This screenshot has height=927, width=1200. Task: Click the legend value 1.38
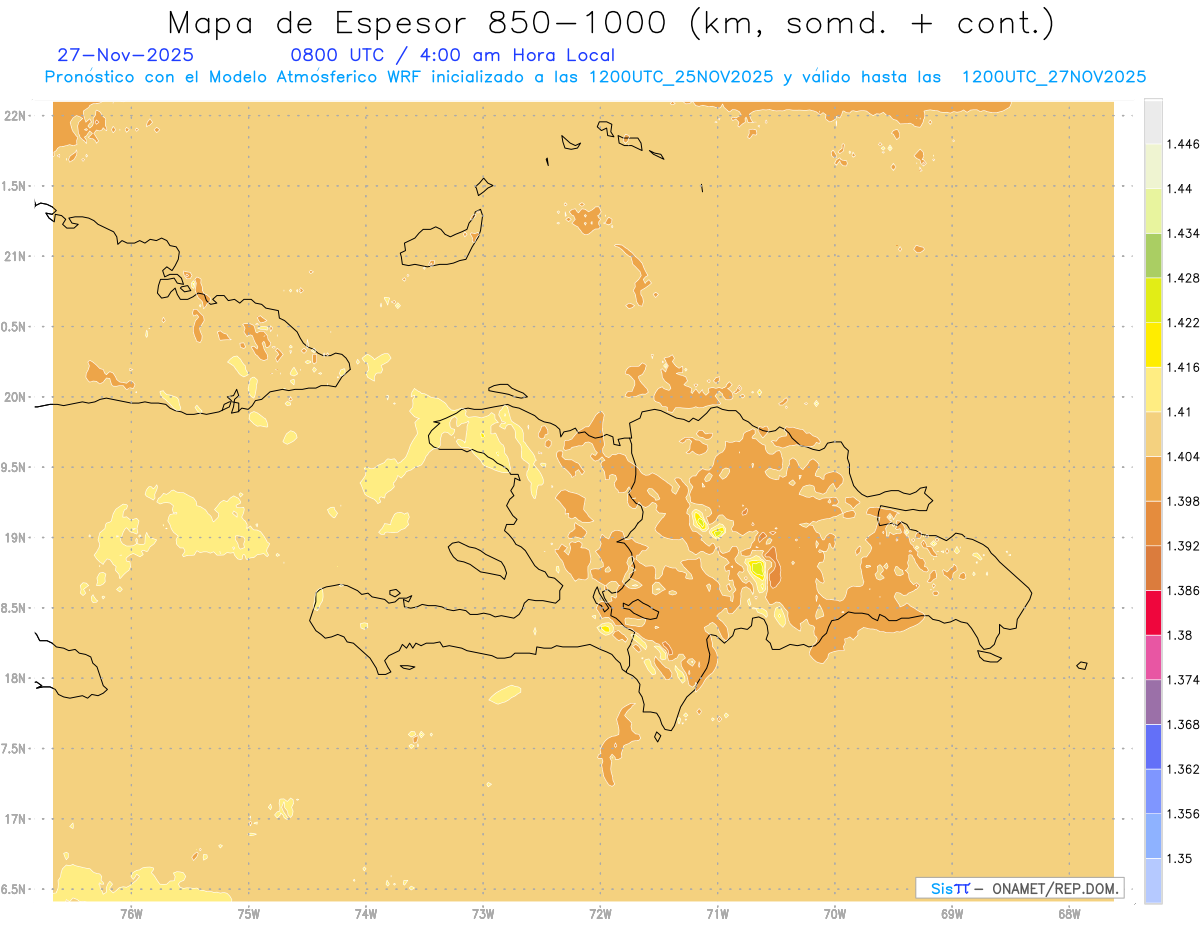[x=1179, y=635]
